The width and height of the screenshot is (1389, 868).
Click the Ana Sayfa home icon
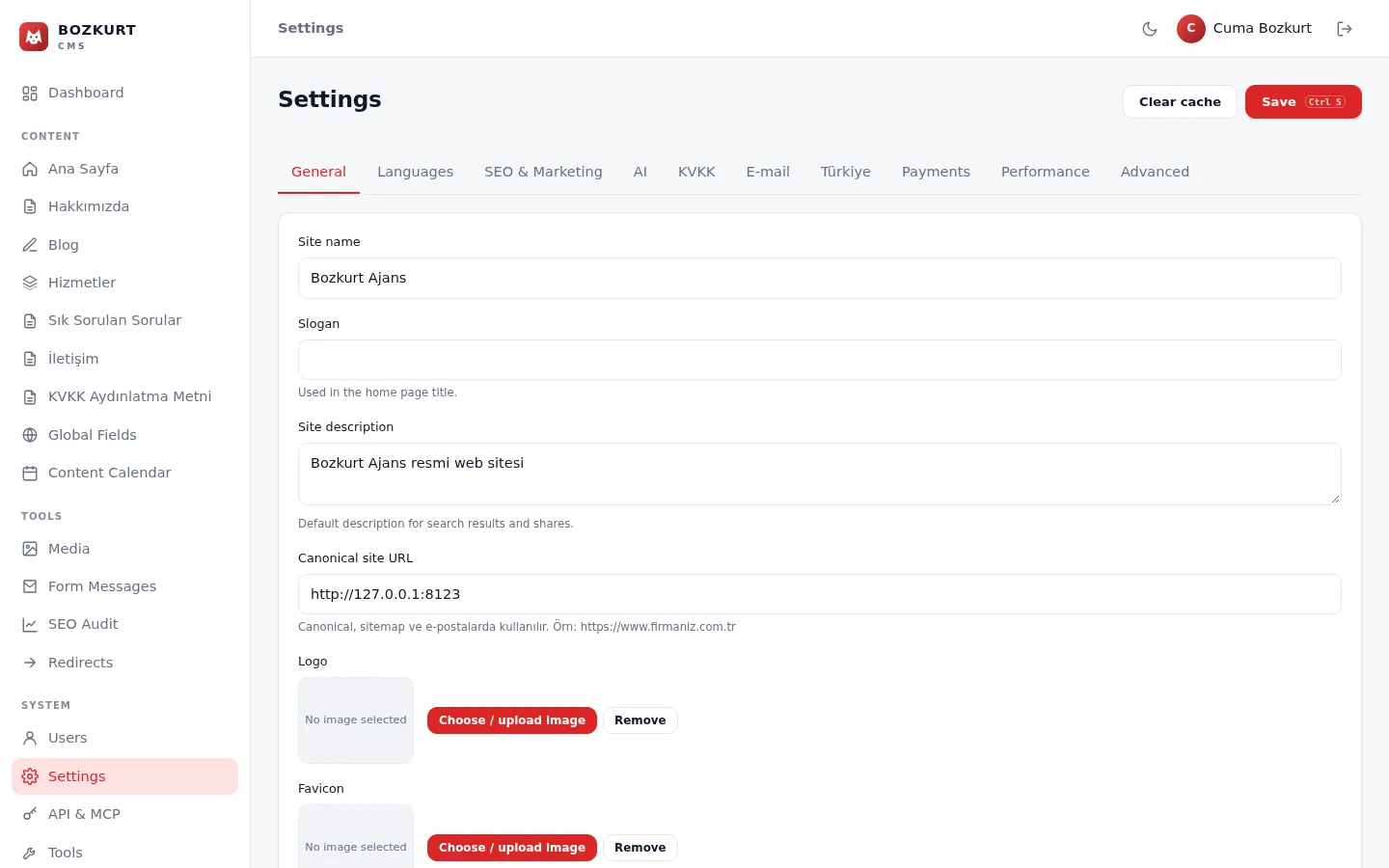coord(30,169)
